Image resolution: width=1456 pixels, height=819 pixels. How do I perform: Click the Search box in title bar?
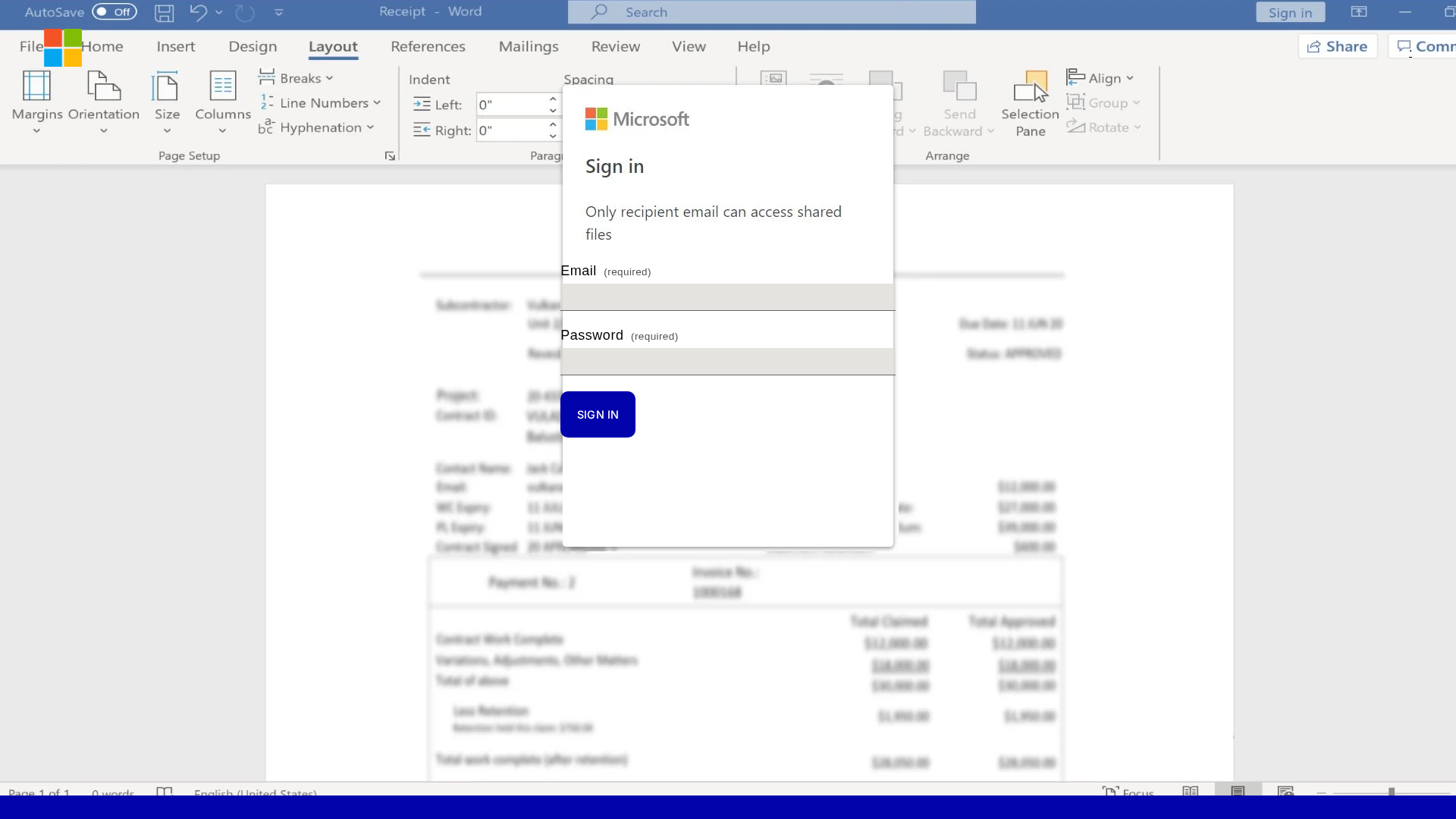(x=771, y=12)
